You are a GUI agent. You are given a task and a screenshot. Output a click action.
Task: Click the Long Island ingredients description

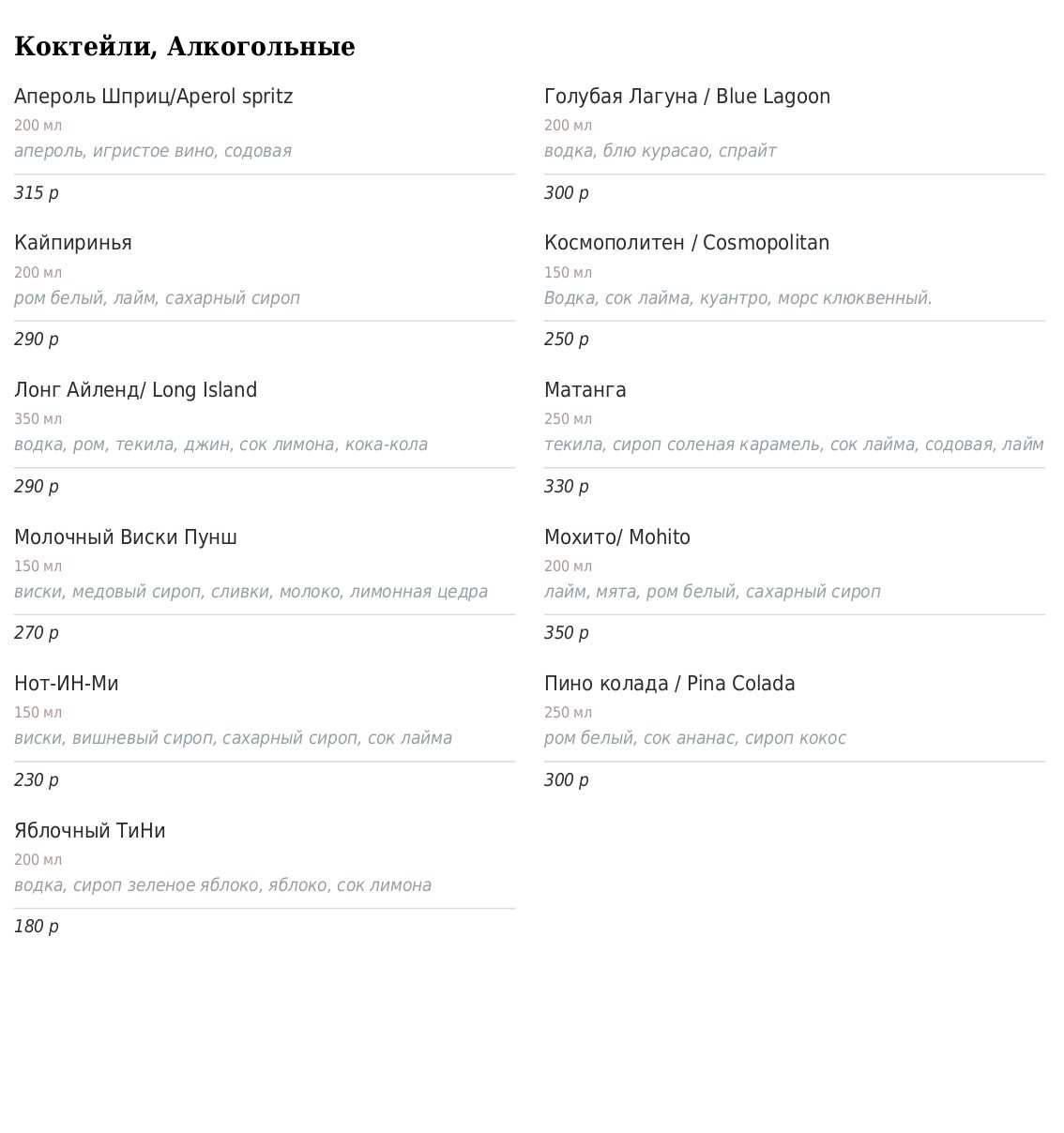[221, 445]
